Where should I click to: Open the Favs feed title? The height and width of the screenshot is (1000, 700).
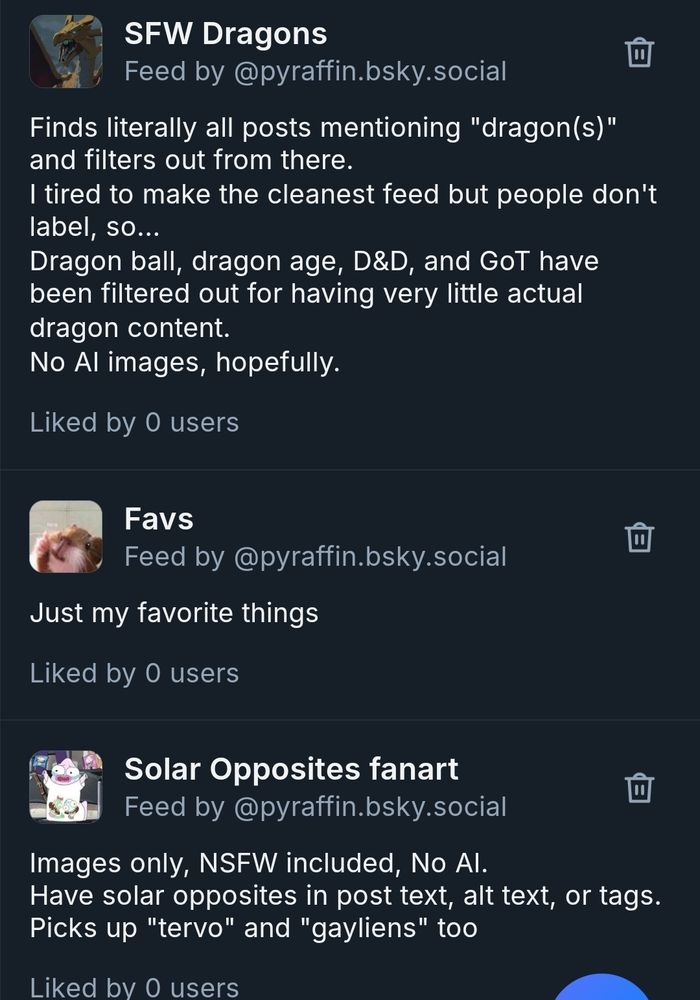pyautogui.click(x=158, y=519)
